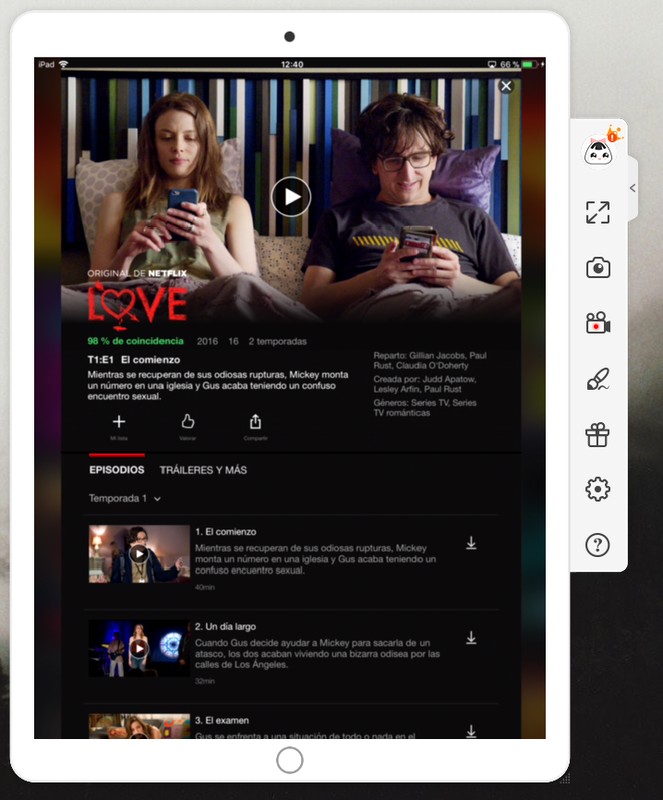Image resolution: width=663 pixels, height=800 pixels.
Task: Download episode 2 Un día largo
Action: tap(471, 637)
